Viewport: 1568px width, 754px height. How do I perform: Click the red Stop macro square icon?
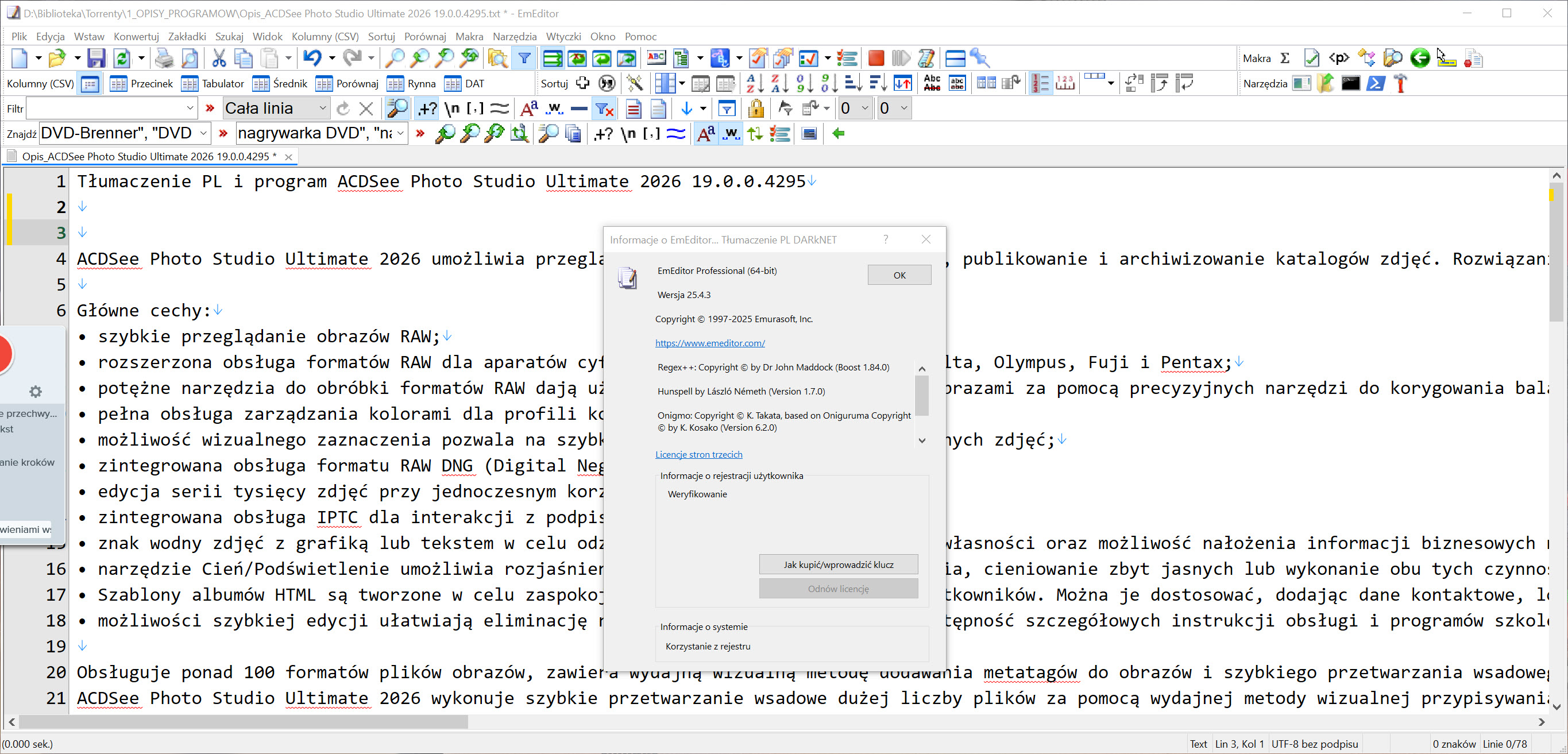[x=875, y=59]
